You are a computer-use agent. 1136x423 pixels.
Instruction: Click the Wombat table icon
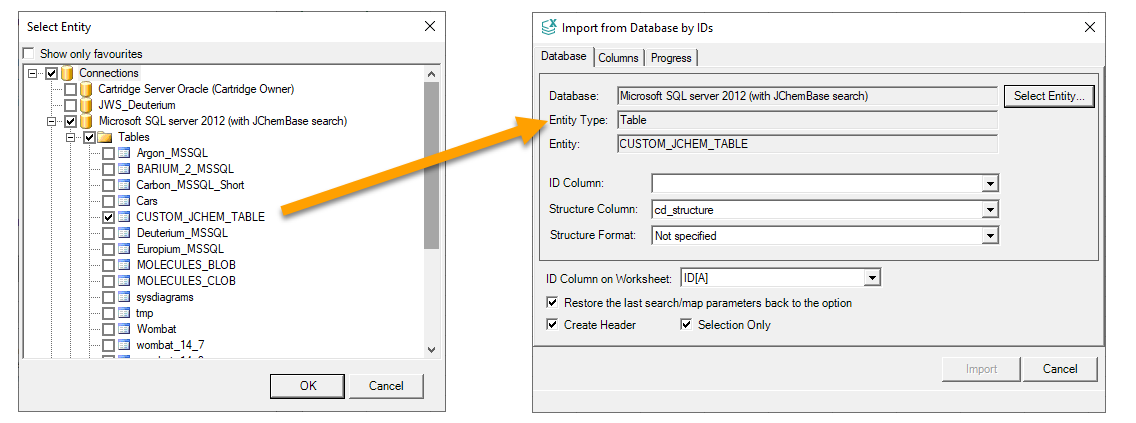point(125,329)
